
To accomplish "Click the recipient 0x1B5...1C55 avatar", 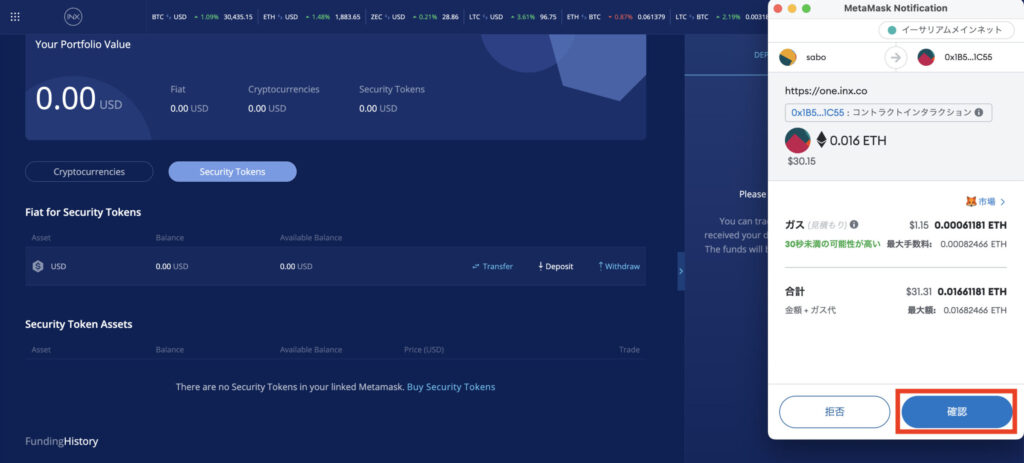I will coord(926,57).
